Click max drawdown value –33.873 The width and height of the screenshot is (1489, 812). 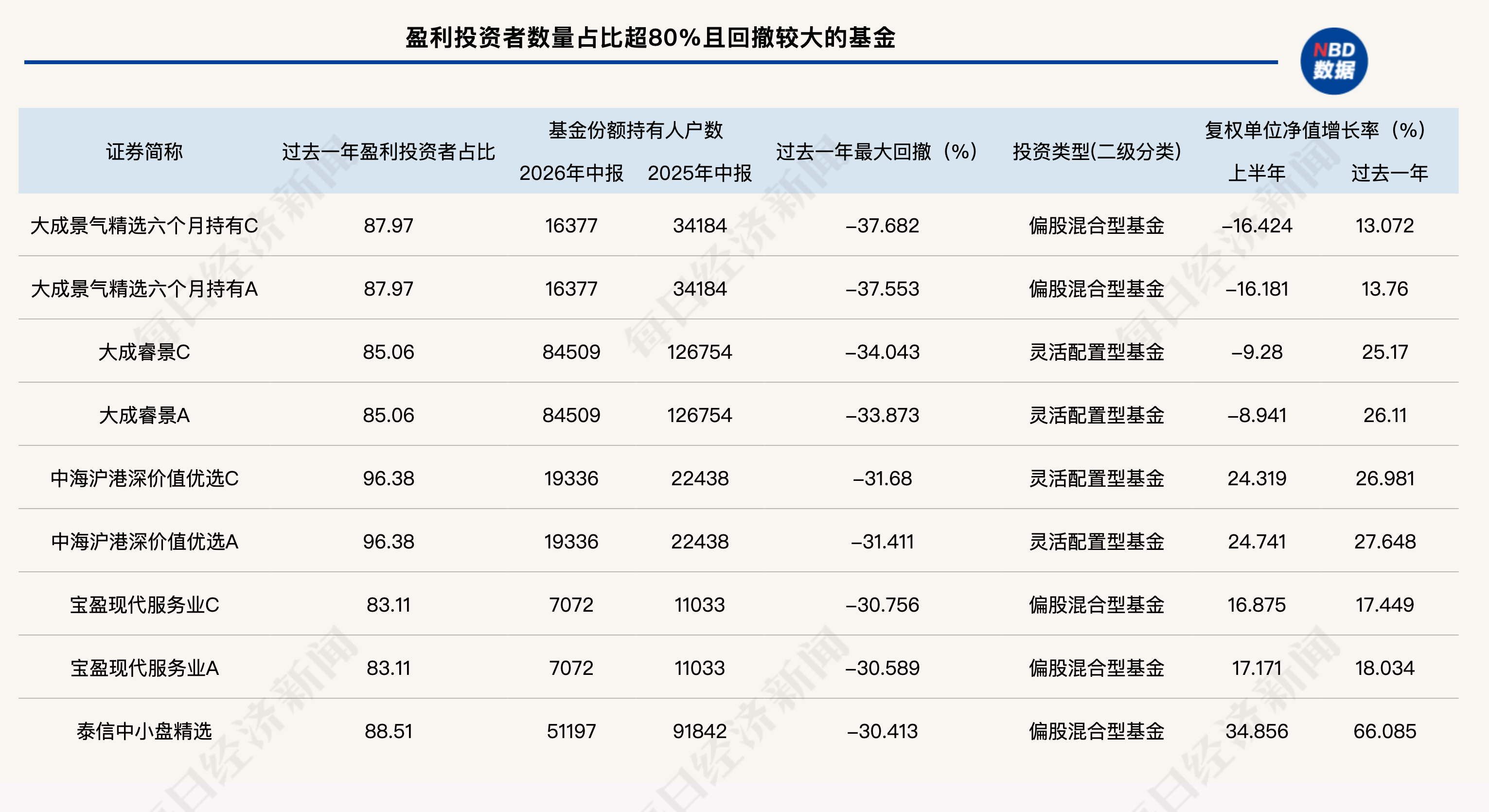882,415
